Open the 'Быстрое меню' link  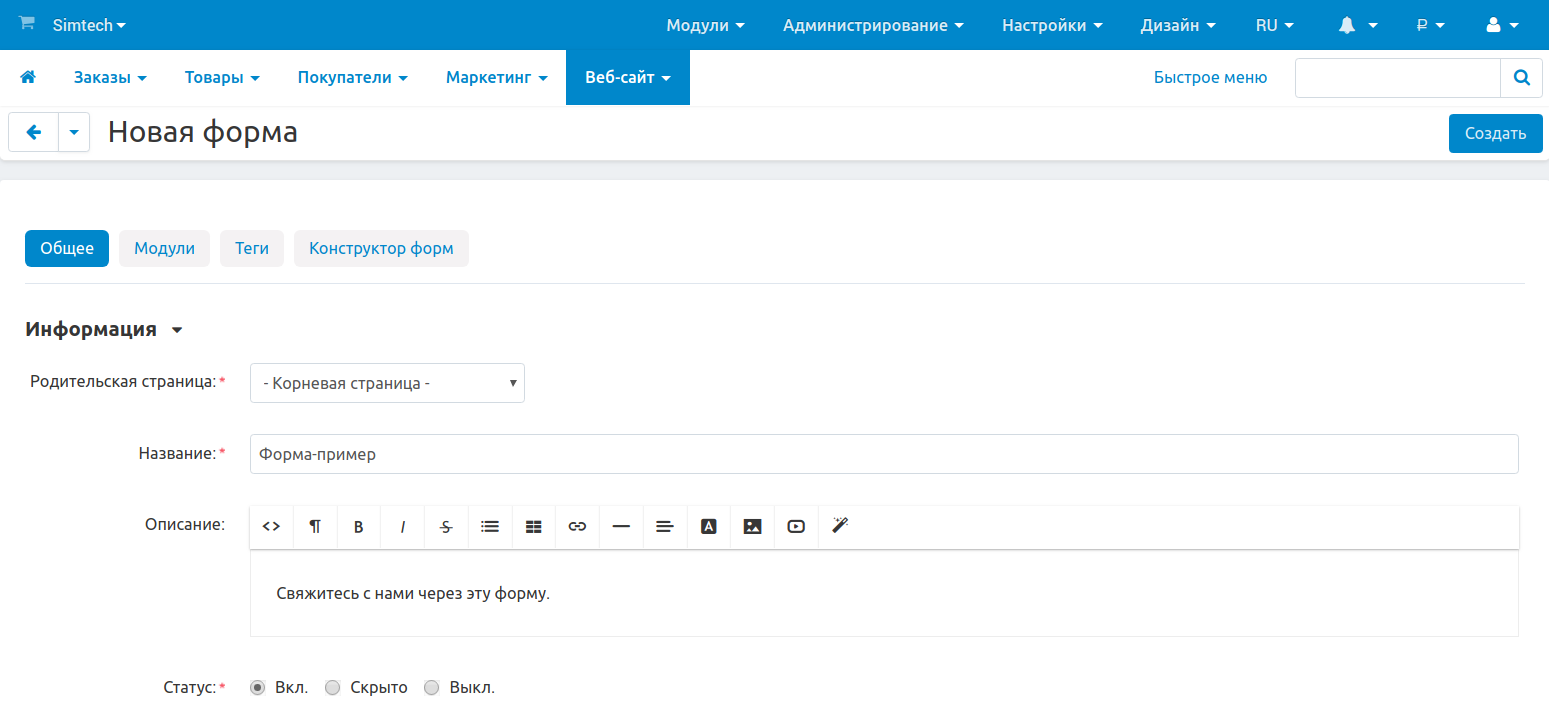[1210, 77]
